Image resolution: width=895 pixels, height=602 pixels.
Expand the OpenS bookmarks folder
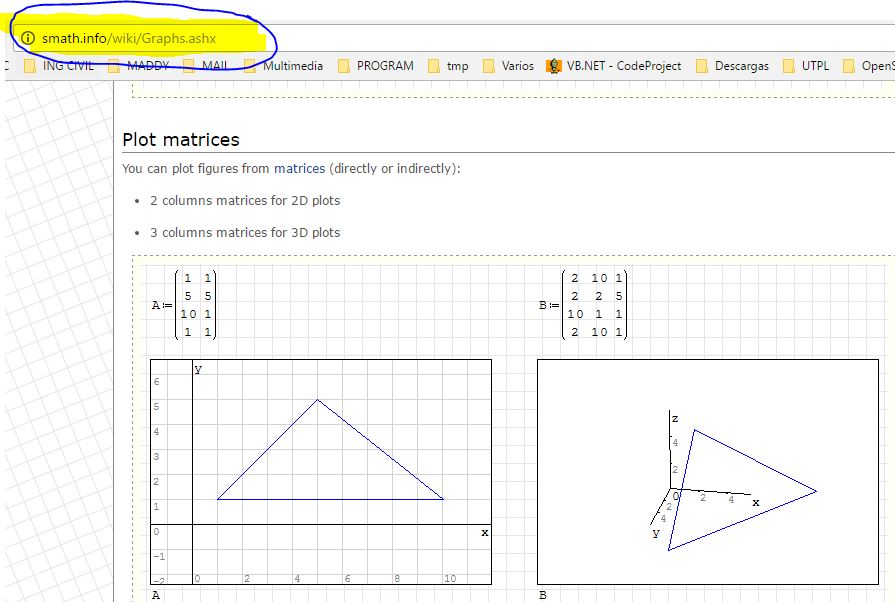(868, 66)
